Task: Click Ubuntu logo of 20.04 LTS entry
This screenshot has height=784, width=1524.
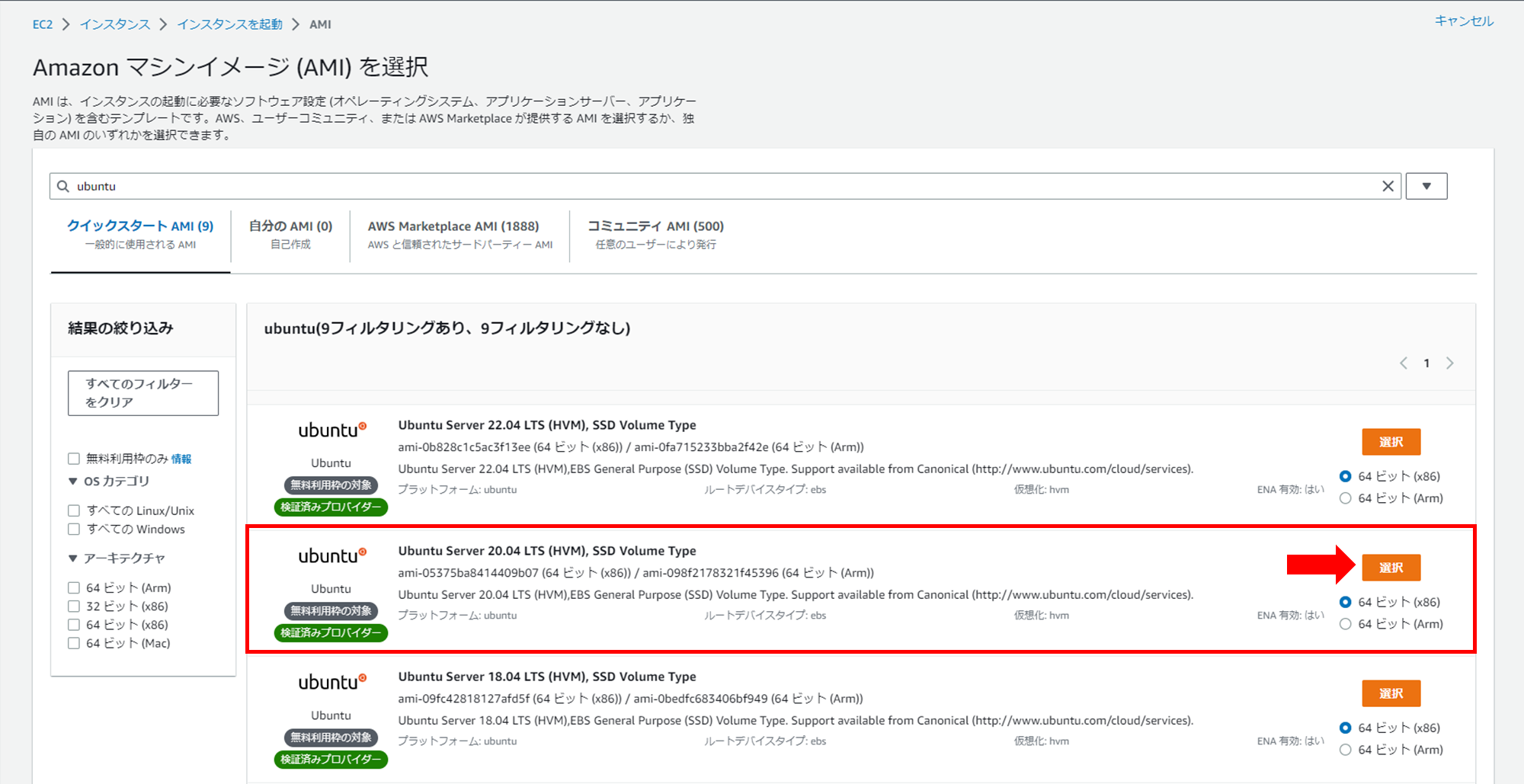Action: coord(331,556)
